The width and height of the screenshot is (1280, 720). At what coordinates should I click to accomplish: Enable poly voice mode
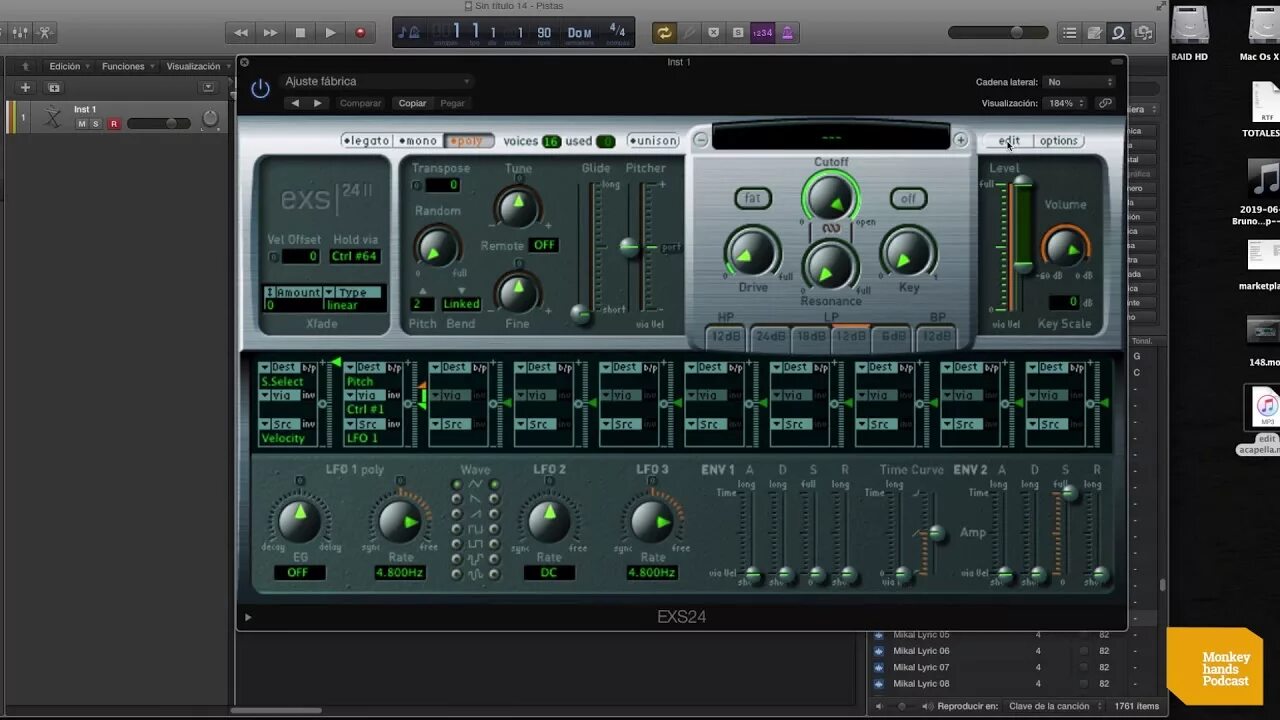[x=468, y=140]
